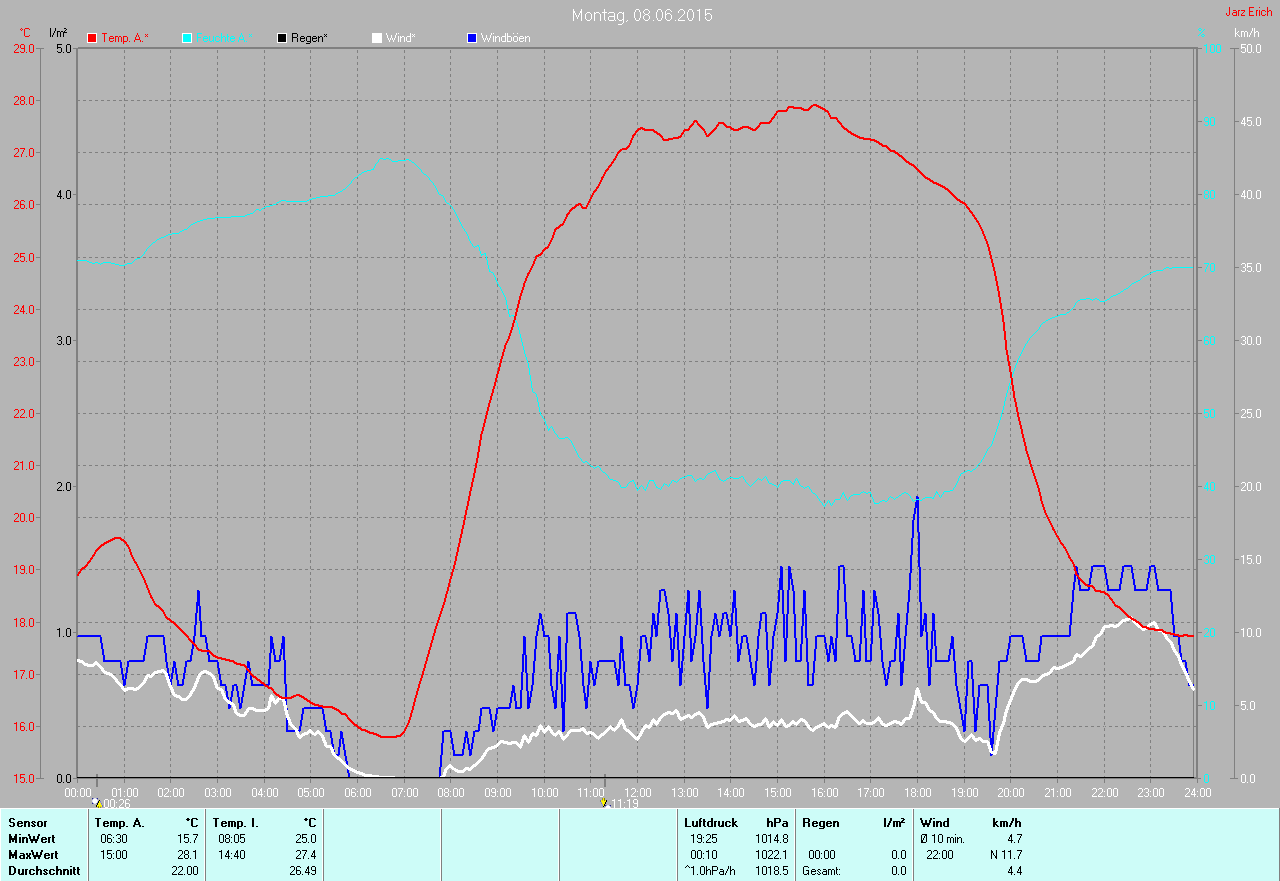Click the black Regen legend square
This screenshot has width=1280, height=881.
pyautogui.click(x=282, y=38)
